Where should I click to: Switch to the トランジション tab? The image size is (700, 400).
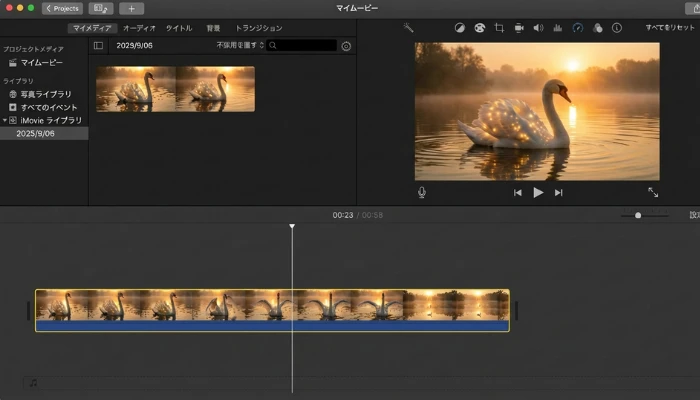258,28
